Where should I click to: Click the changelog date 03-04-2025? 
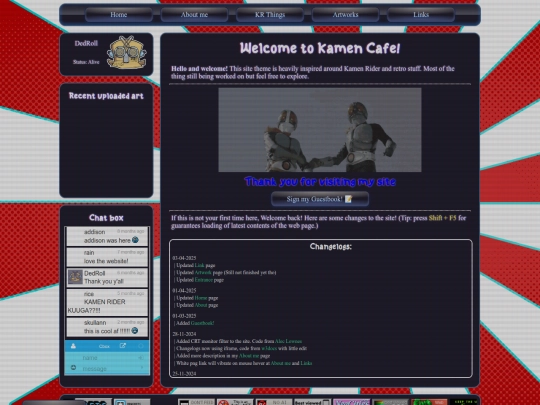184,258
